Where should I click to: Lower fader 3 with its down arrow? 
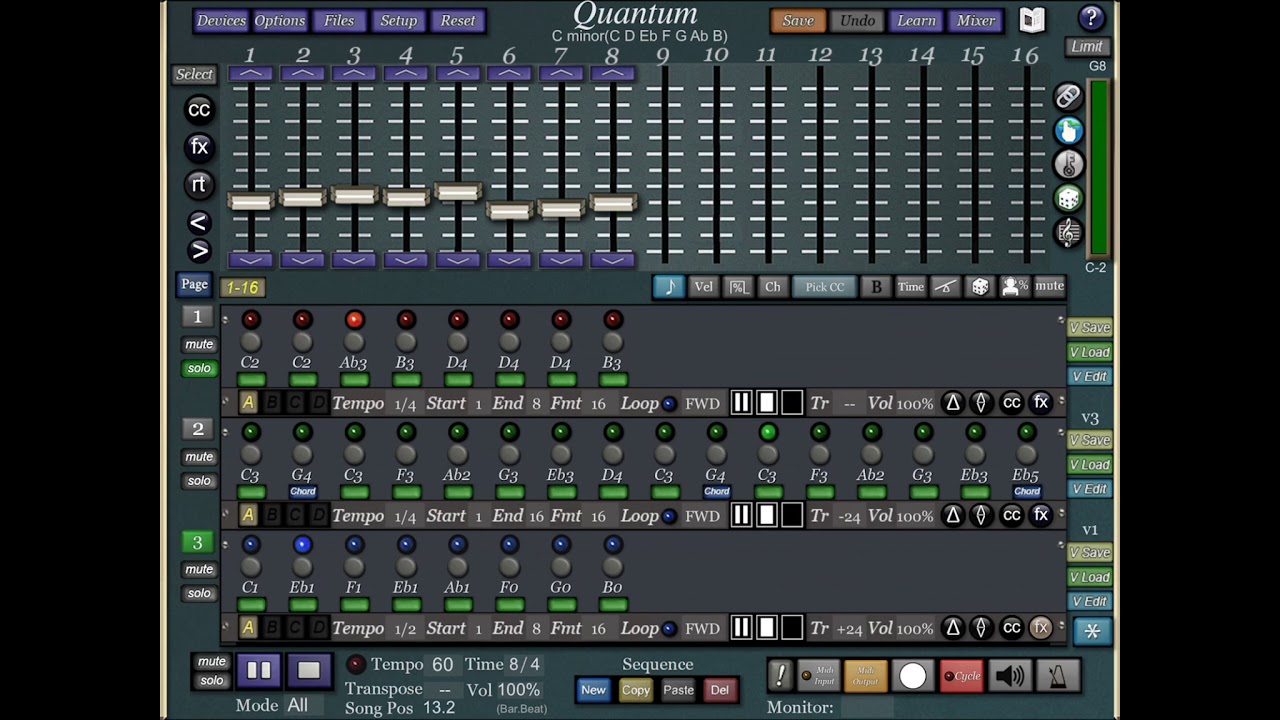click(x=354, y=260)
